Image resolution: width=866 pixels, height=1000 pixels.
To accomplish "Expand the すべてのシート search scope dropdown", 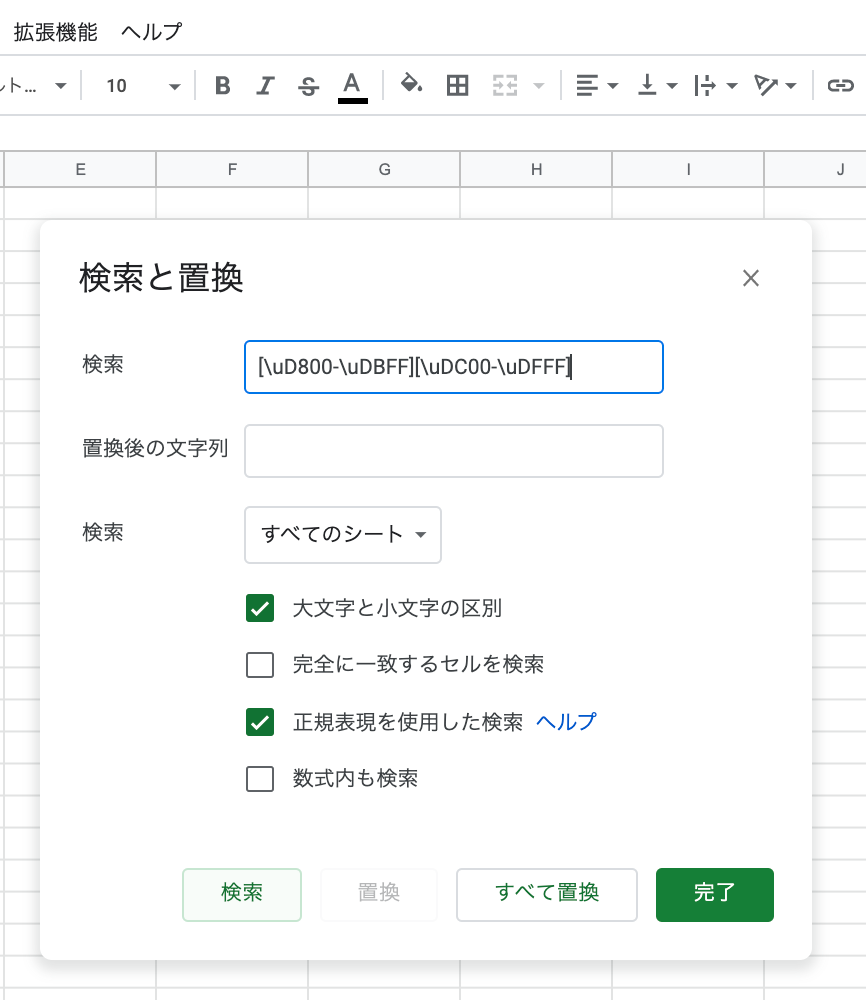I will (343, 535).
